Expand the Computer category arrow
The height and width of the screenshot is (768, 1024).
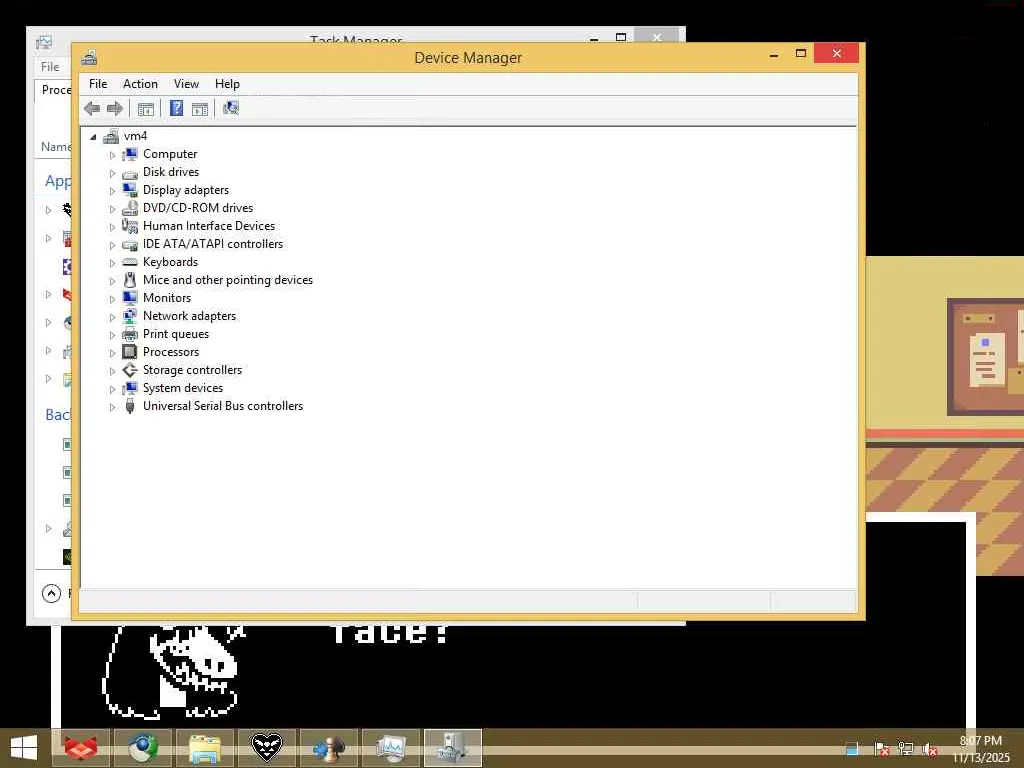tap(112, 155)
